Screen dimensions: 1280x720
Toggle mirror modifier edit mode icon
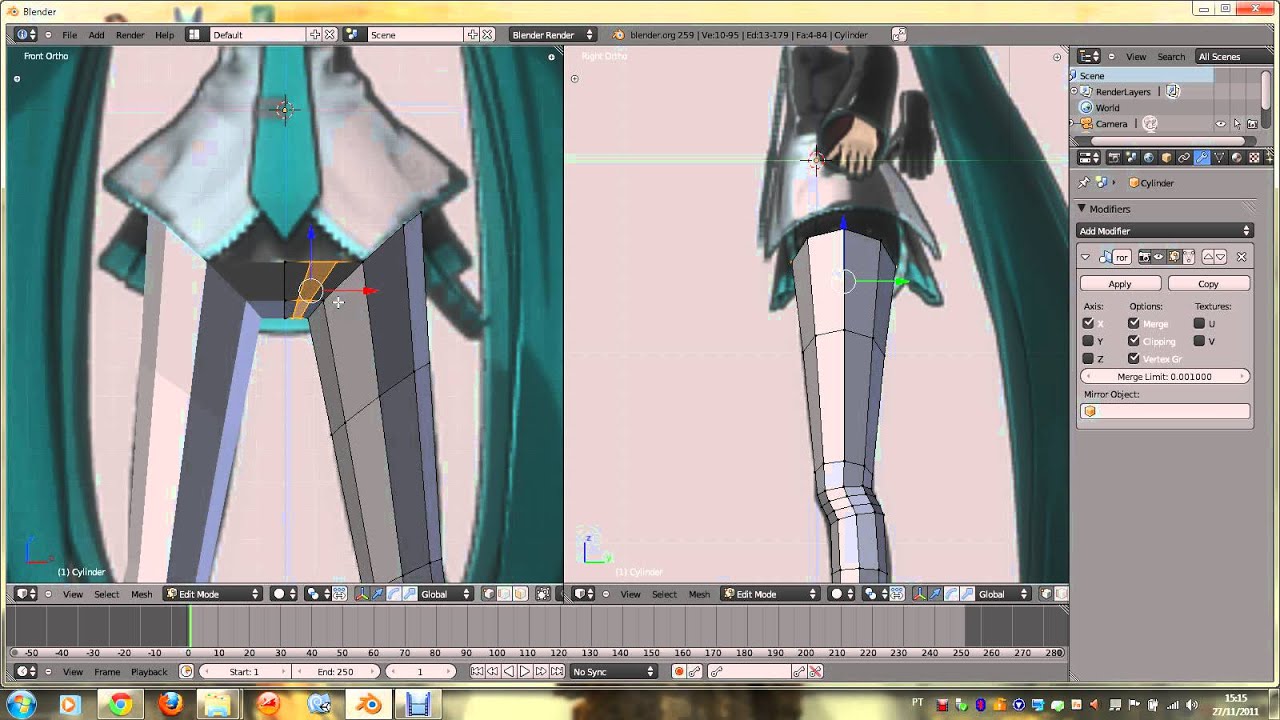pyautogui.click(x=1174, y=257)
